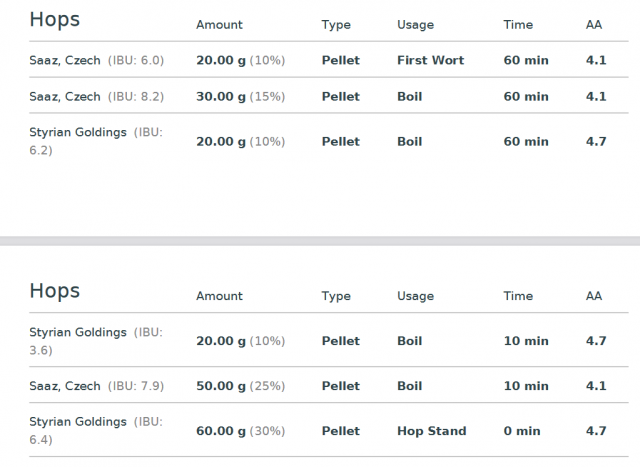Click the 4.1 AA value in 50.00 g row
This screenshot has width=640, height=467.
pos(596,386)
